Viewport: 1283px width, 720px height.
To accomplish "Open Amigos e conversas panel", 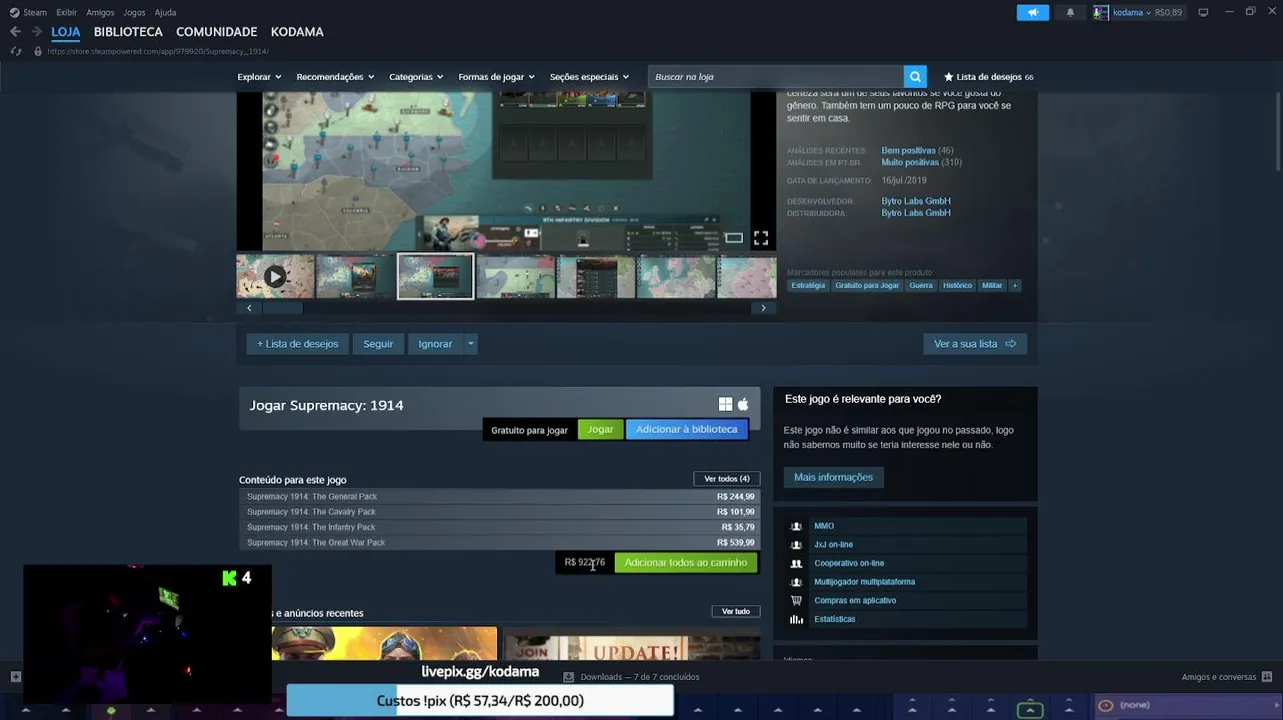I will click(x=1226, y=677).
